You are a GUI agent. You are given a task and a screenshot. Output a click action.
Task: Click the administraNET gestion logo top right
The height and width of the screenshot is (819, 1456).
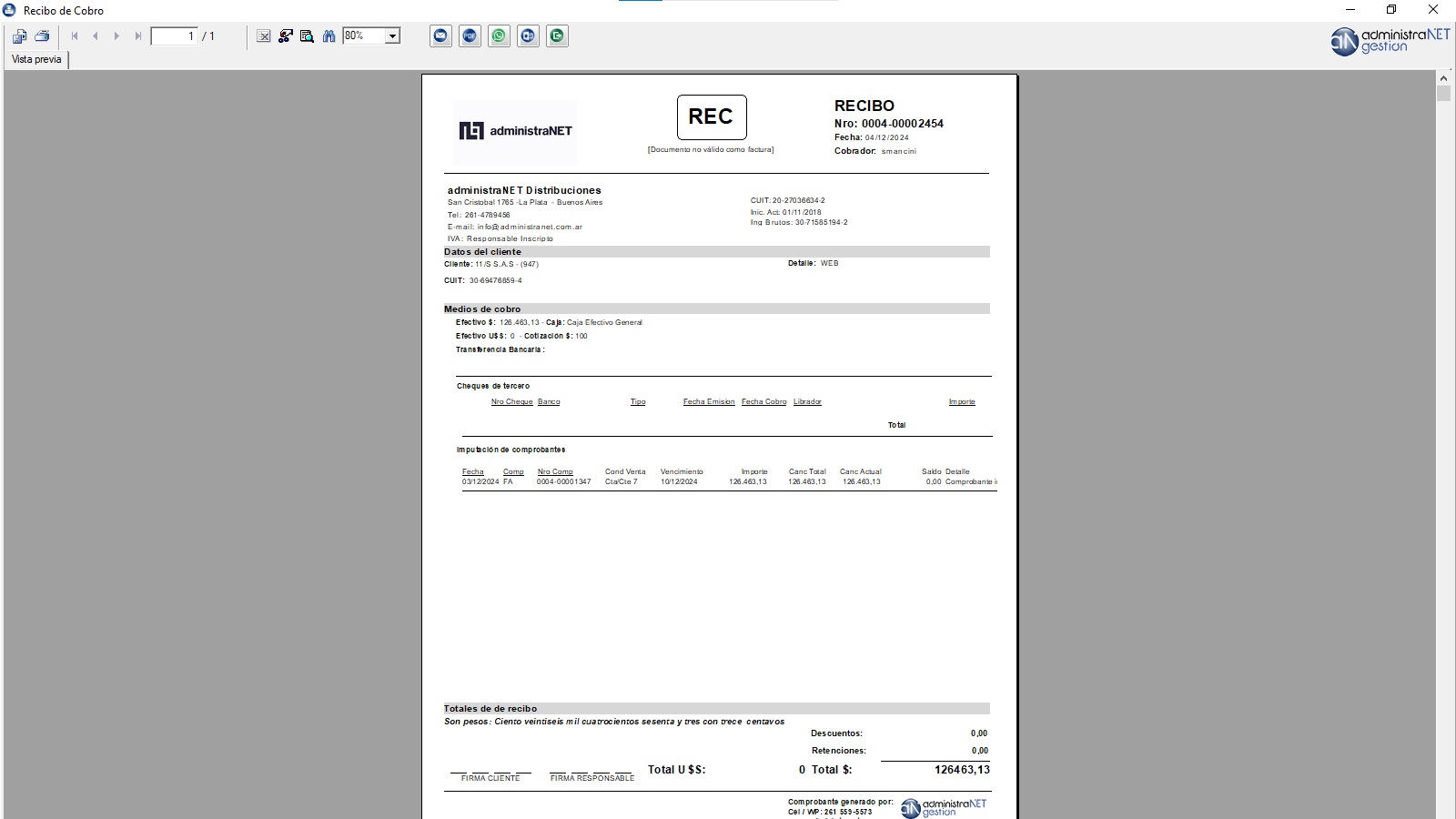(x=1390, y=41)
